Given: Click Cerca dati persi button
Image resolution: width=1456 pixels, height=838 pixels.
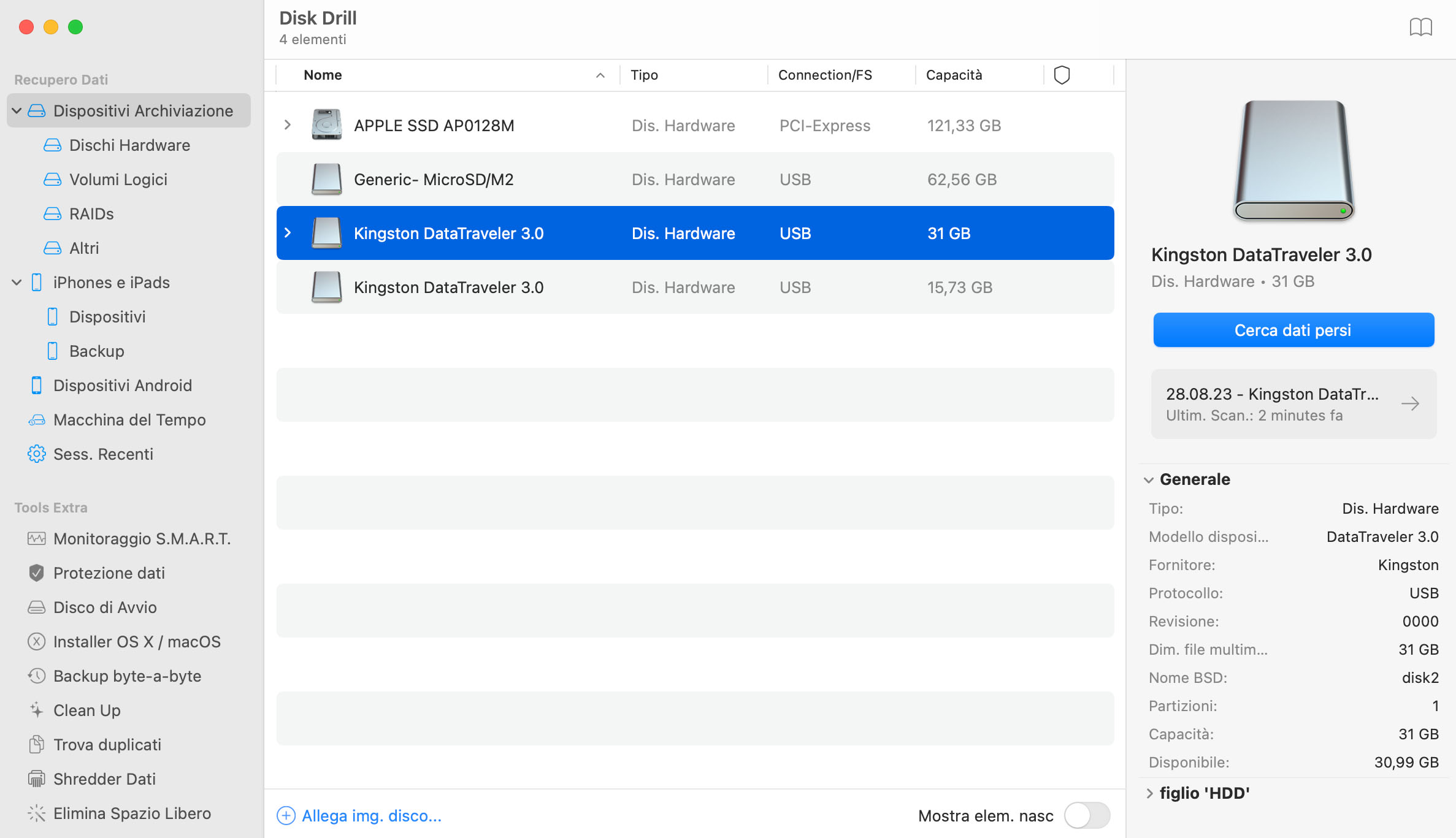Looking at the screenshot, I should (1293, 330).
